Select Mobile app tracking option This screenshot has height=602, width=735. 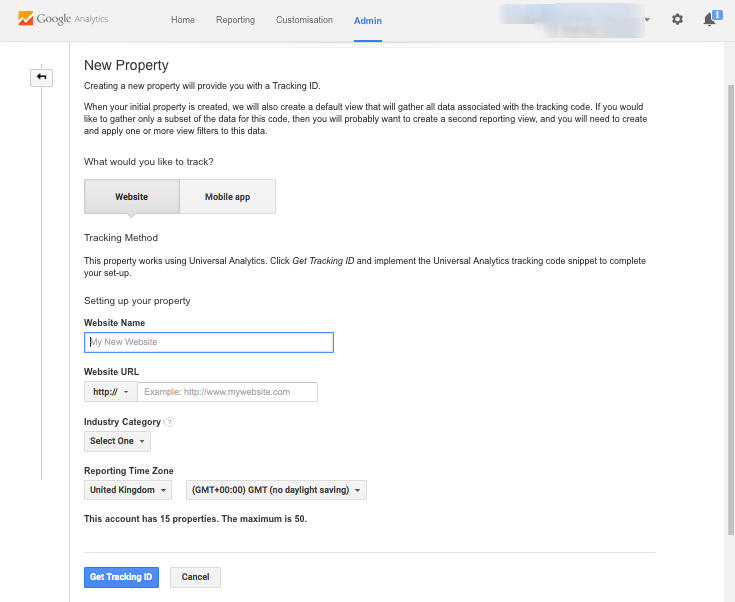click(227, 197)
